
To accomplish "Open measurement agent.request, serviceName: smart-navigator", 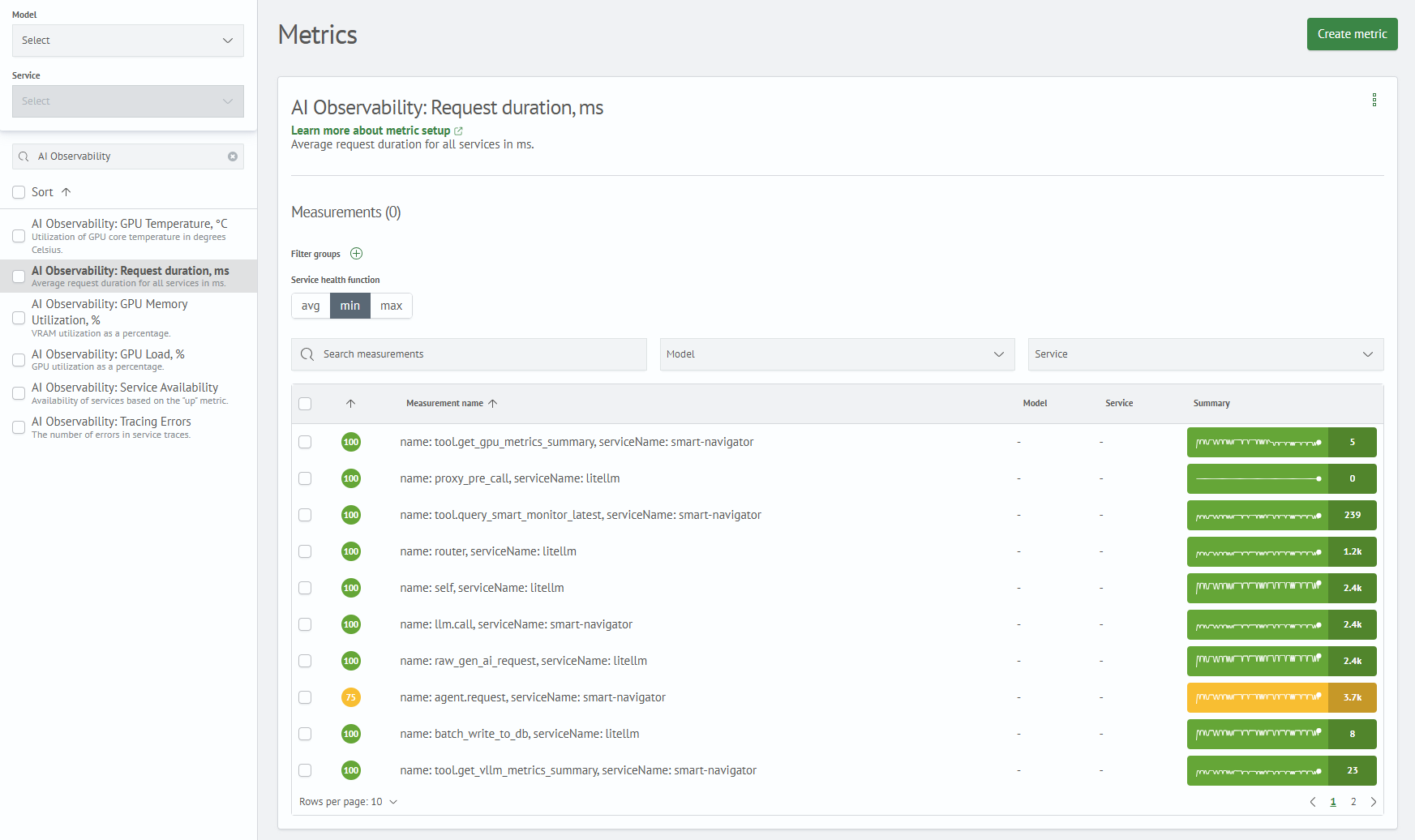I will 533,697.
